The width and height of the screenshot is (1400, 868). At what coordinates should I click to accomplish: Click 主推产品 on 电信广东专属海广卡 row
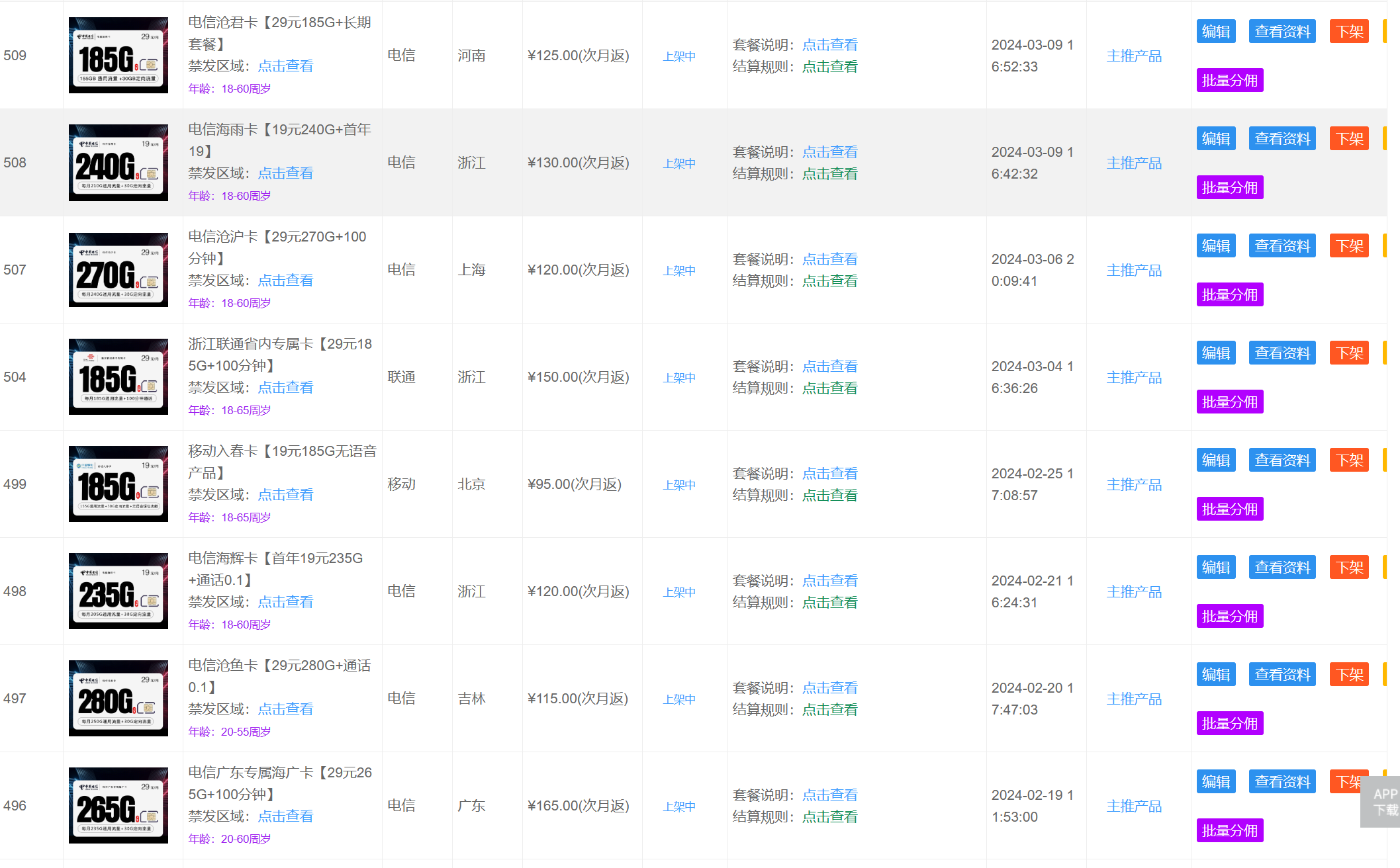1133,806
